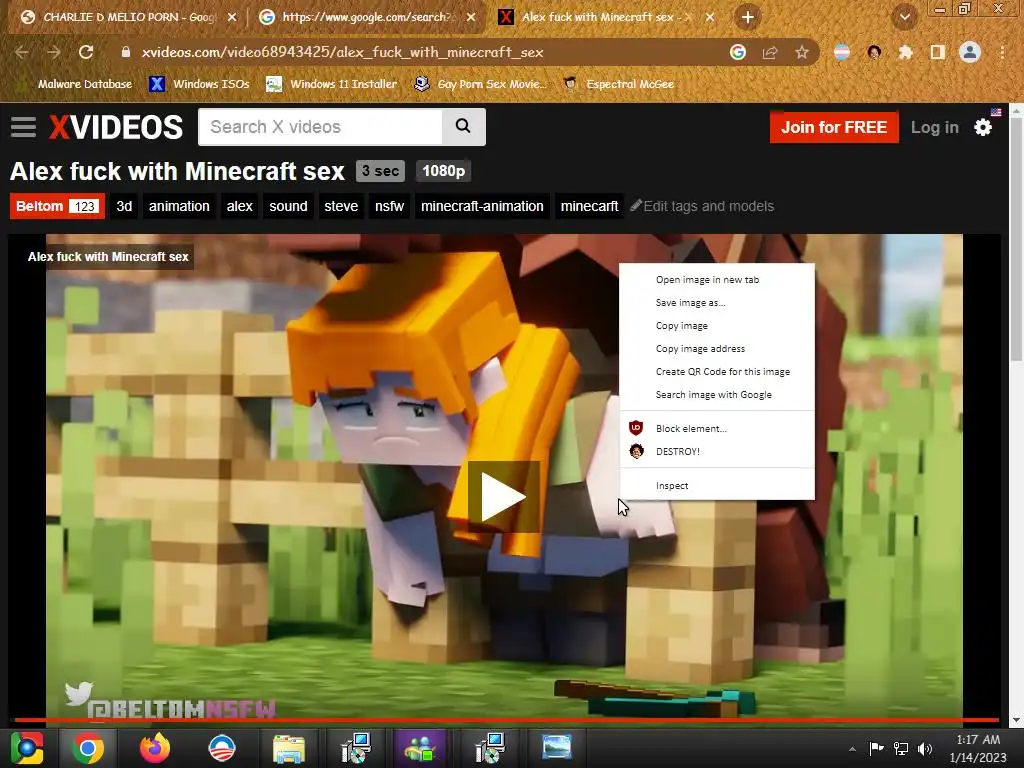Open the Extensions puzzle piece menu
This screenshot has height=768, width=1024.
click(905, 52)
